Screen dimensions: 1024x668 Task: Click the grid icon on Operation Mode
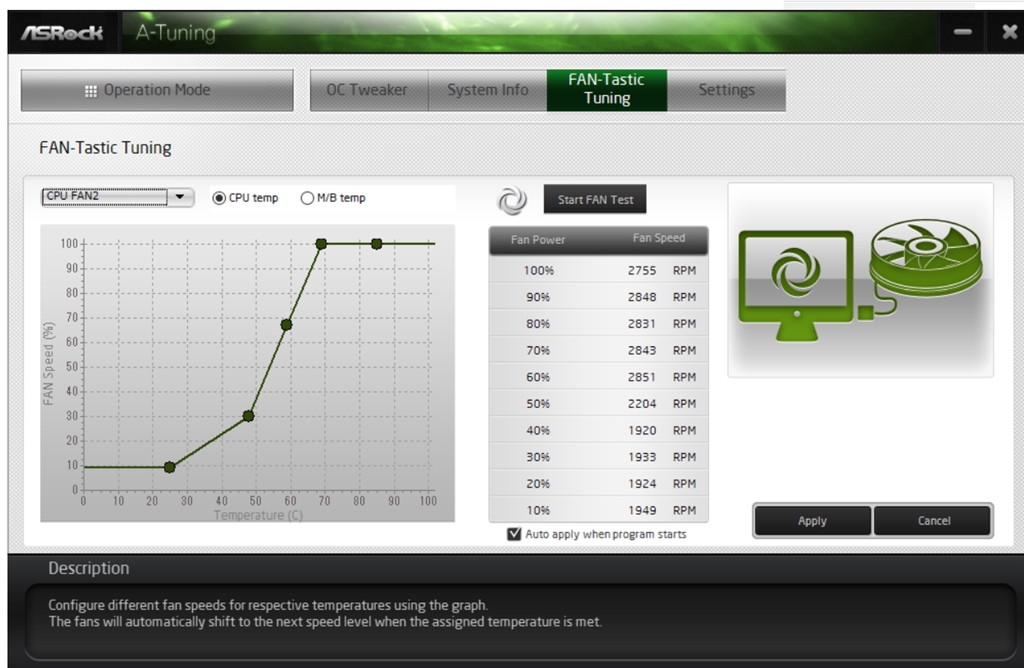(91, 91)
